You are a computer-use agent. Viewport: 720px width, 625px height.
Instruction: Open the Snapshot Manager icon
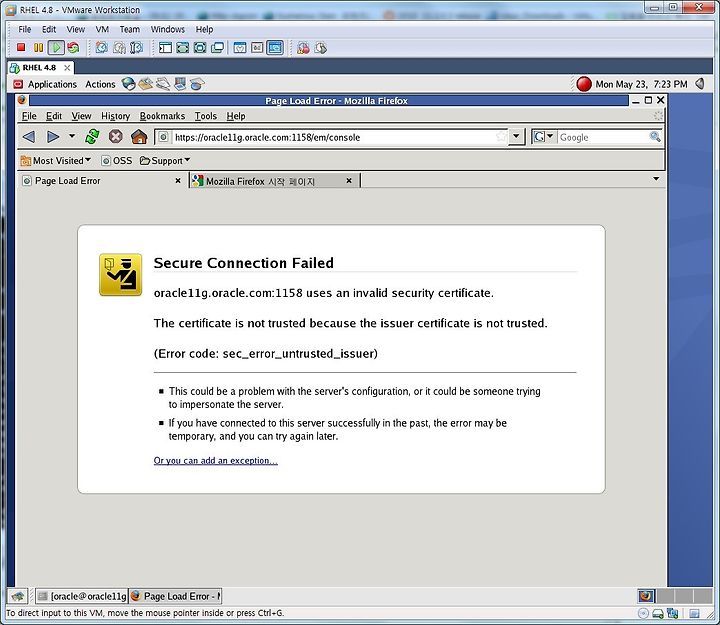point(136,47)
